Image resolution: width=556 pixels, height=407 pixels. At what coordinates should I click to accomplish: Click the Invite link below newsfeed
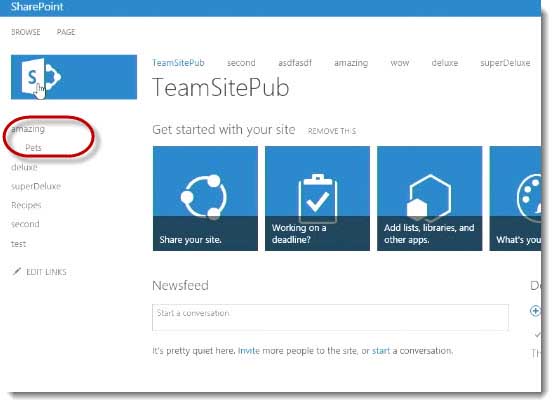249,351
